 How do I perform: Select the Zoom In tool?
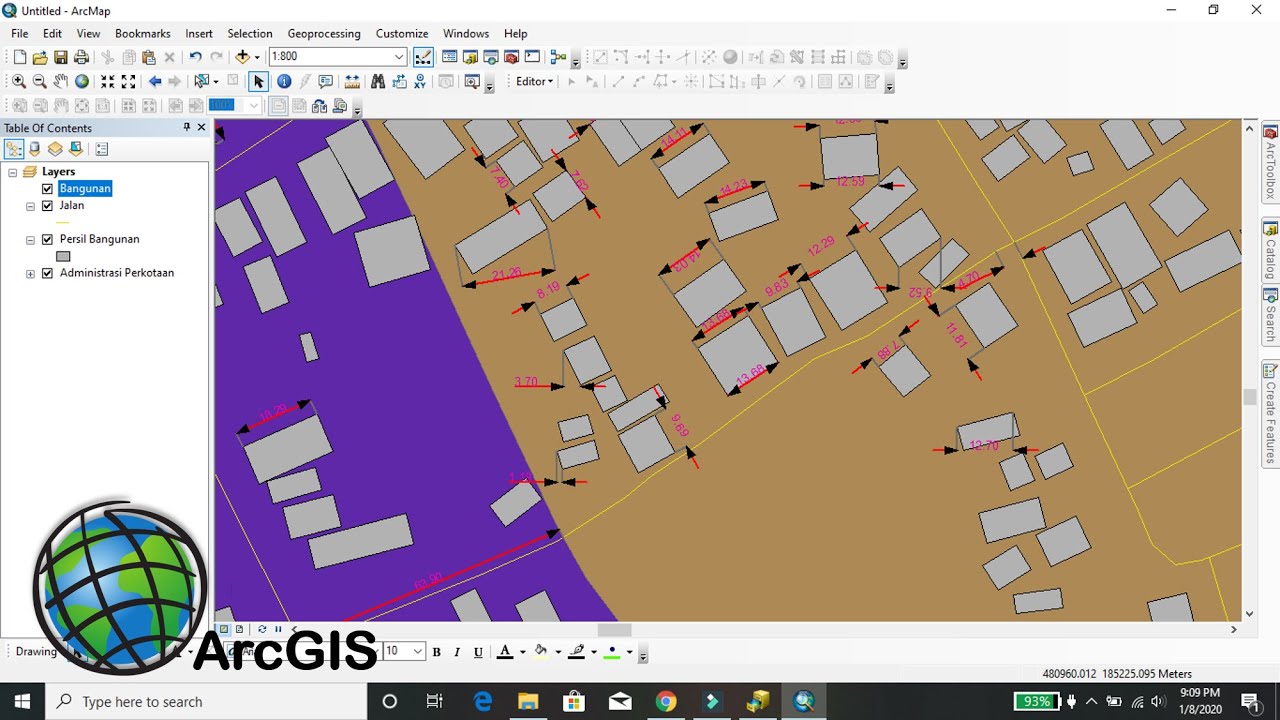(19, 82)
